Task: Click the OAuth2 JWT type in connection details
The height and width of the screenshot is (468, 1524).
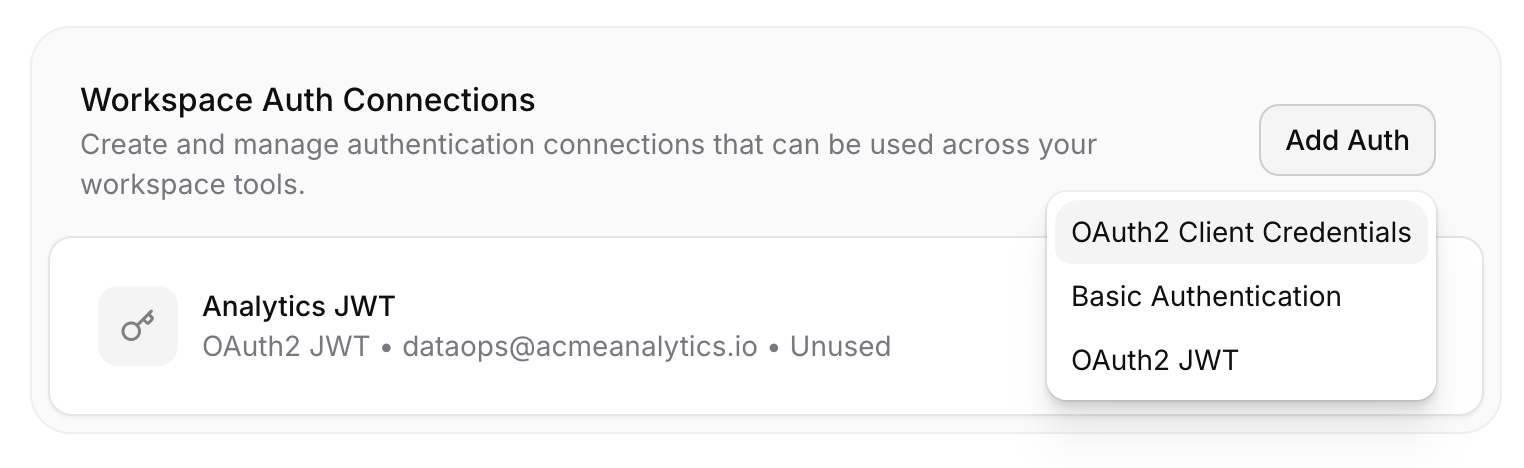Action: [x=286, y=347]
